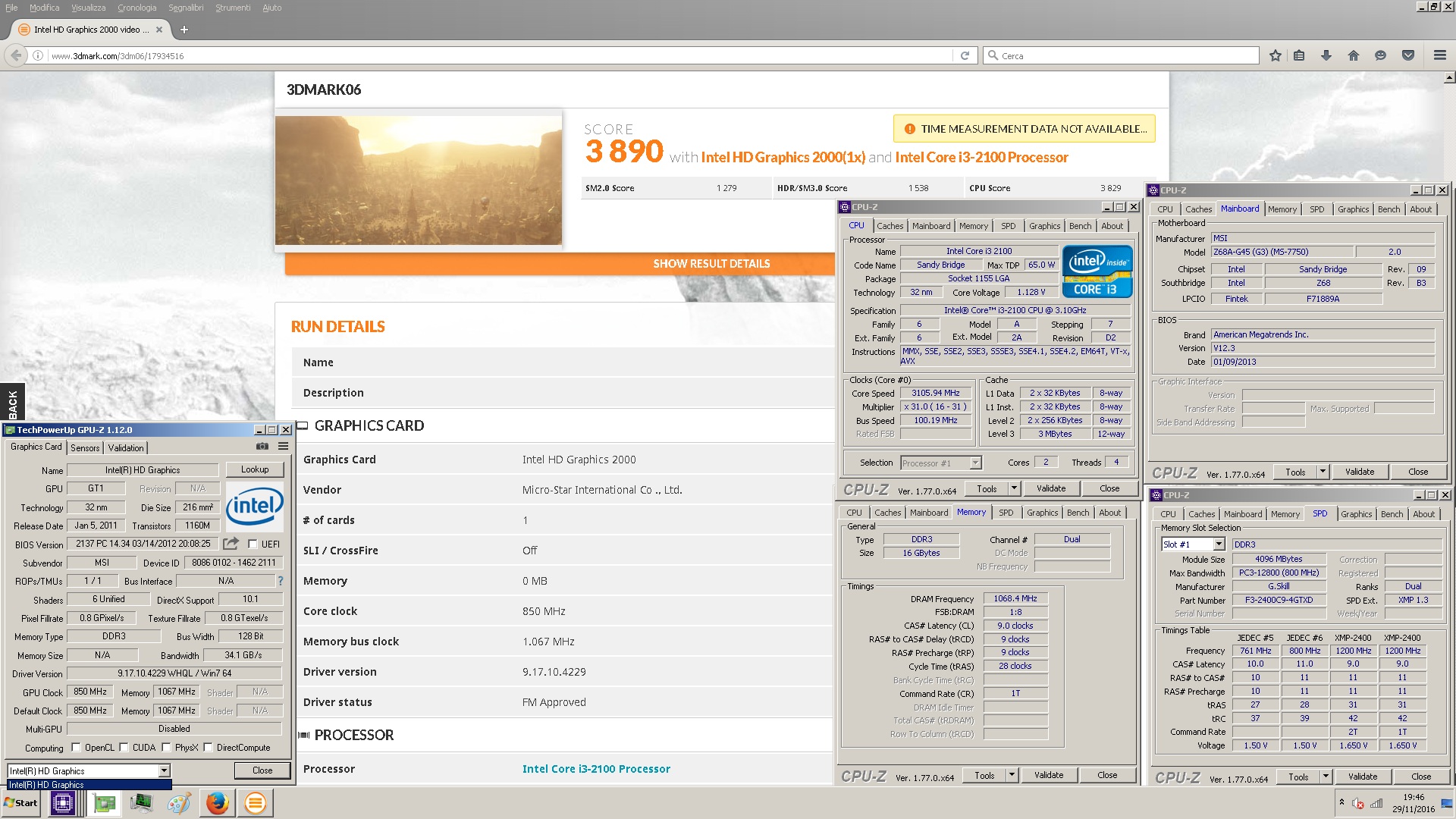
Task: Open the Strumenti menu
Action: [x=233, y=8]
